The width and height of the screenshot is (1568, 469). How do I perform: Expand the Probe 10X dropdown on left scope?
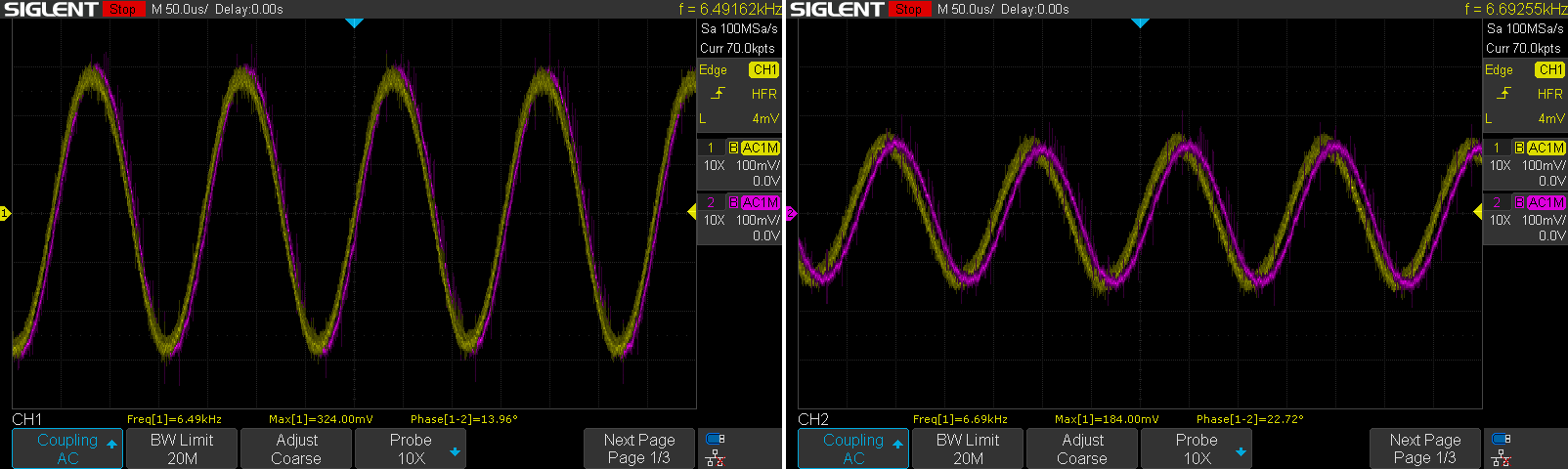tap(411, 448)
